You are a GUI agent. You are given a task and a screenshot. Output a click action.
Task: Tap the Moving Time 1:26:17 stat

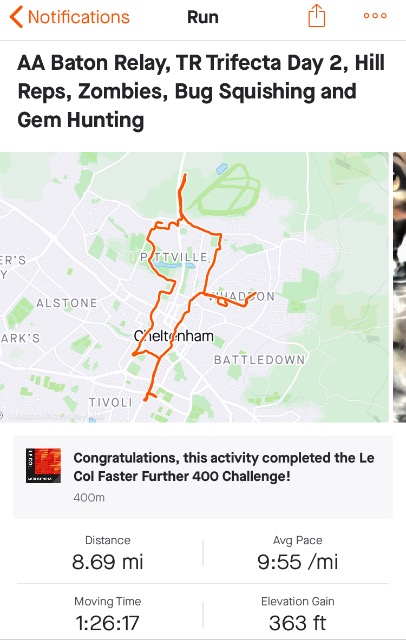tap(108, 615)
